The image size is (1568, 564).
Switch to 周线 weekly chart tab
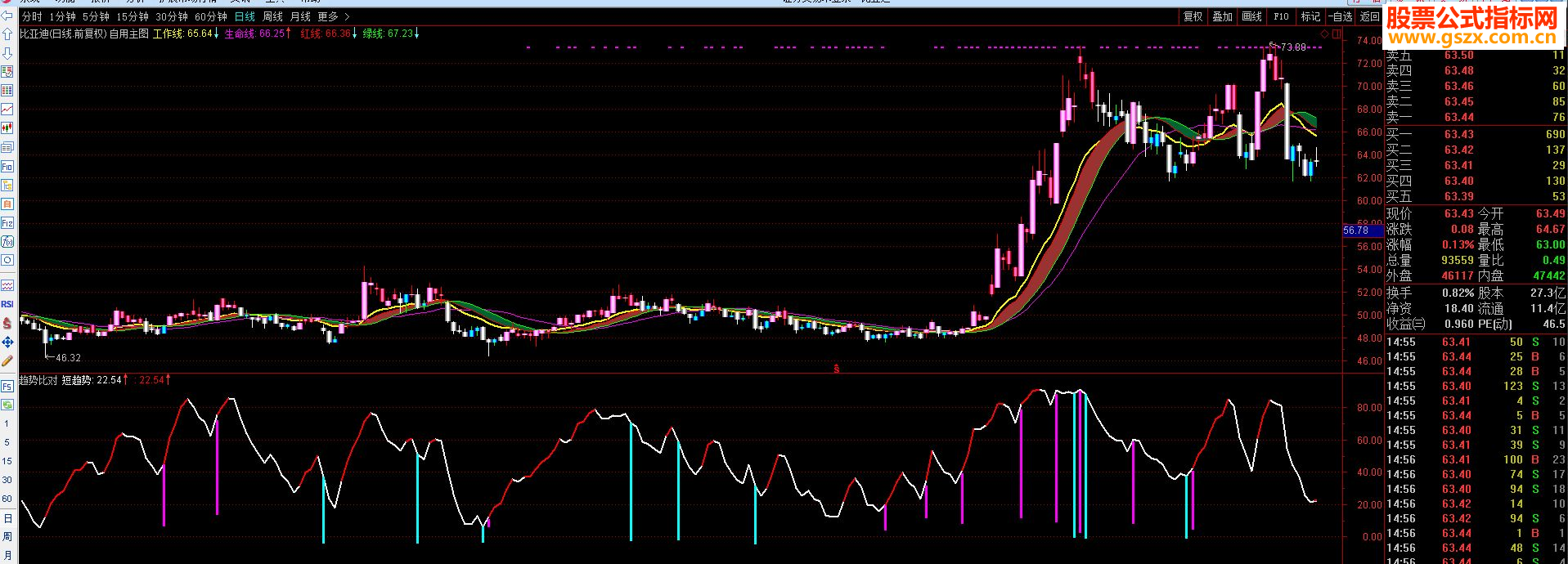click(x=272, y=16)
